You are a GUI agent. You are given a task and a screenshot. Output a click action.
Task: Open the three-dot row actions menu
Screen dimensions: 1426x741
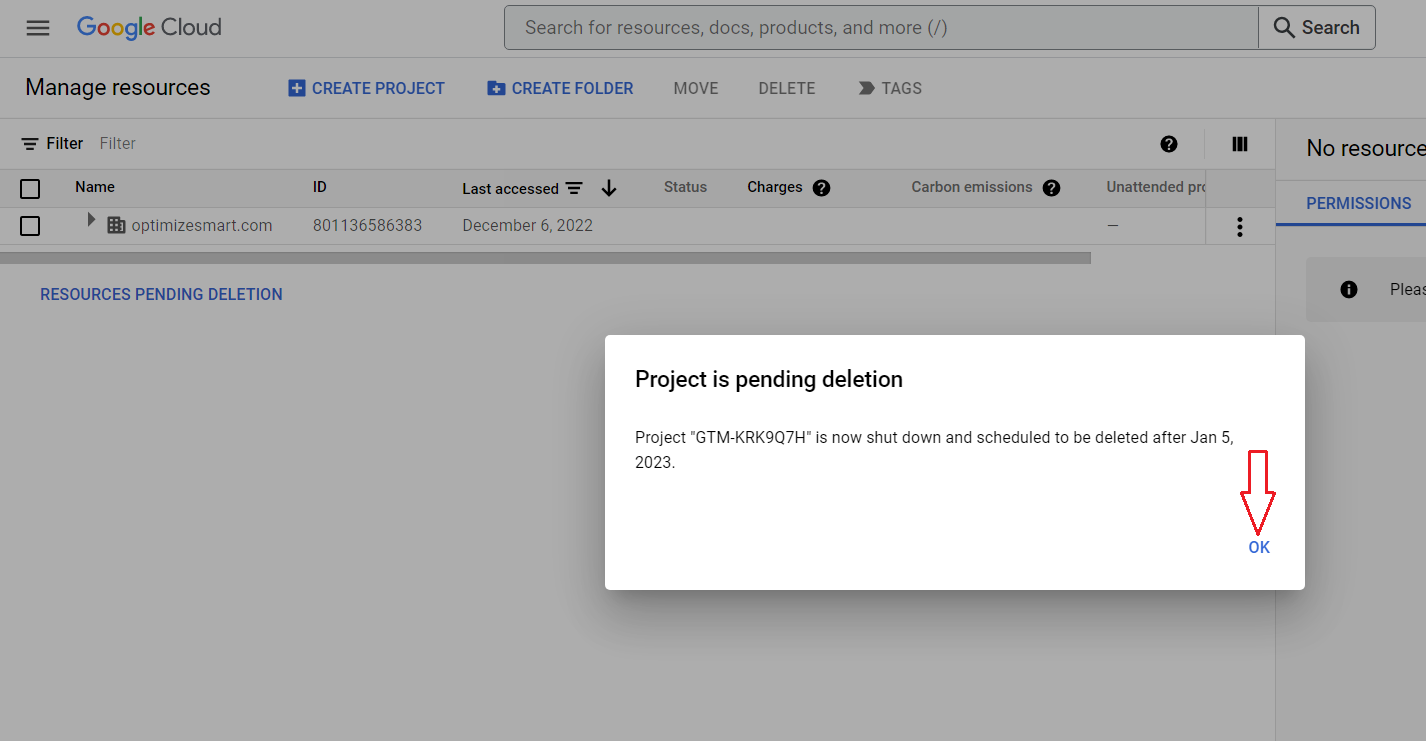click(x=1240, y=227)
